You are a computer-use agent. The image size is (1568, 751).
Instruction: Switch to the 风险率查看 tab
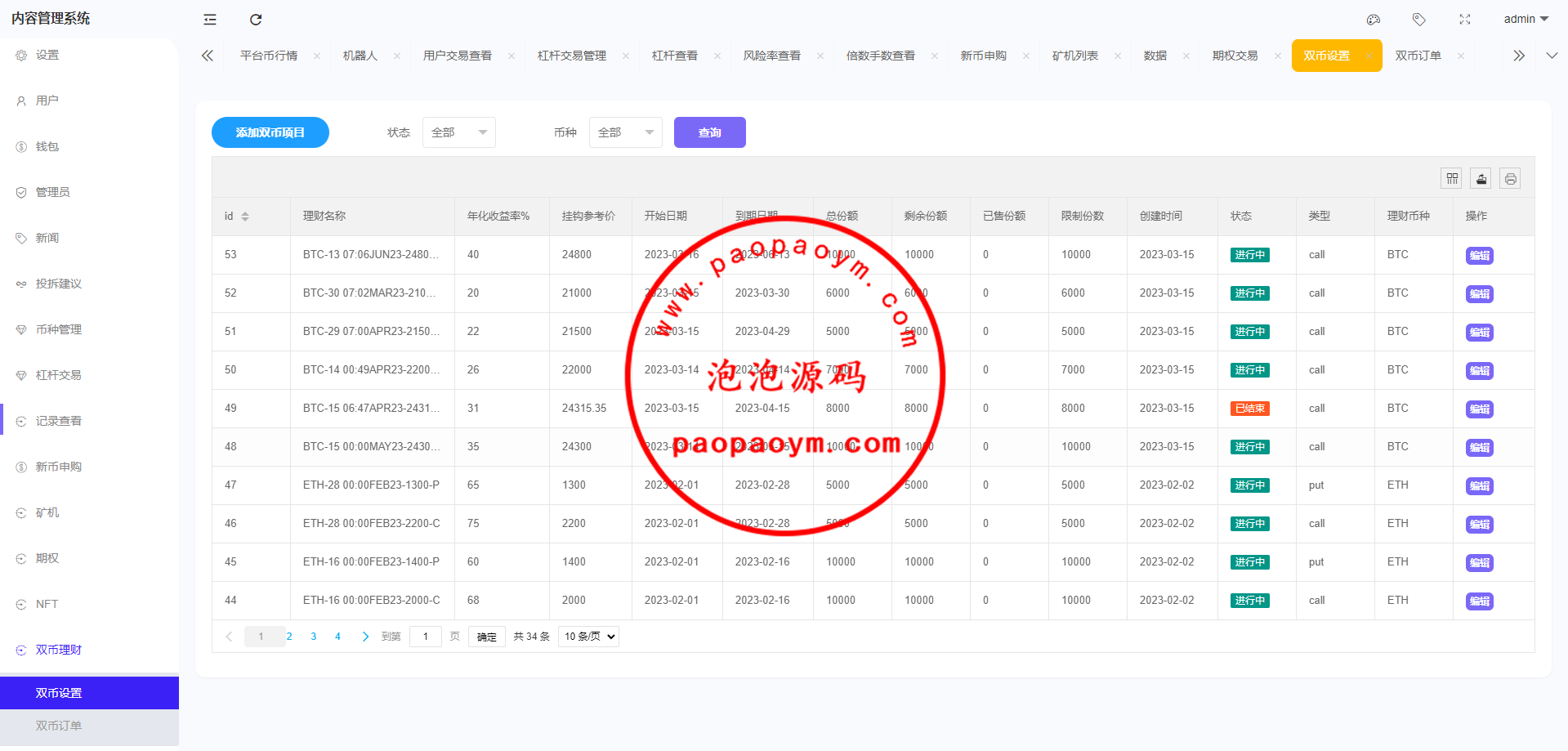click(772, 56)
